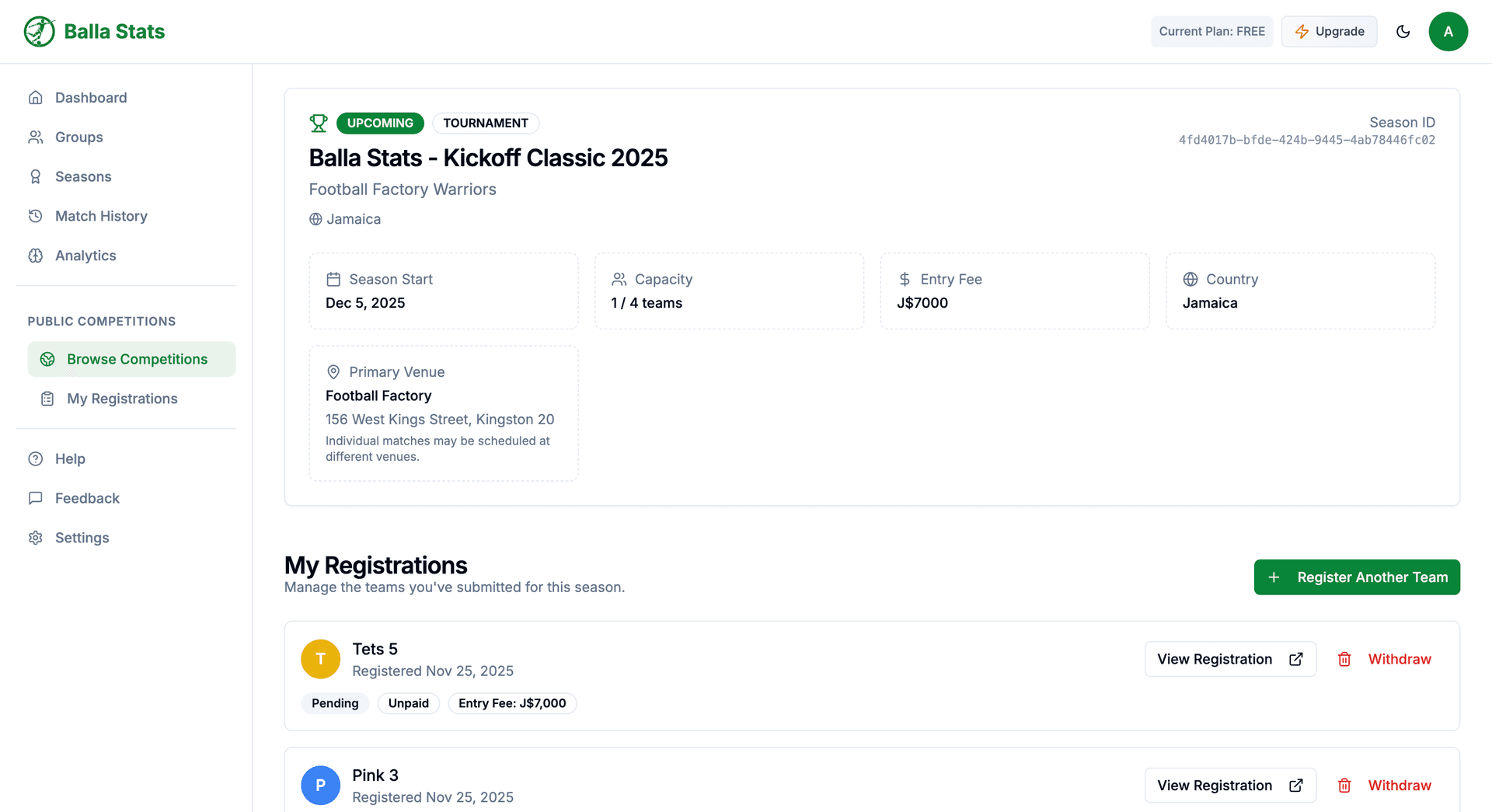1492x812 pixels.
Task: Click the external link icon on Pink 3 registration
Action: tap(1295, 786)
